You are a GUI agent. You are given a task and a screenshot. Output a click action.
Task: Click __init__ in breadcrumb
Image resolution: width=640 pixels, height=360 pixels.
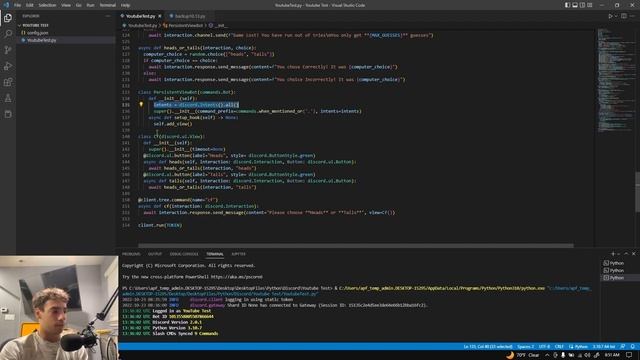220,25
